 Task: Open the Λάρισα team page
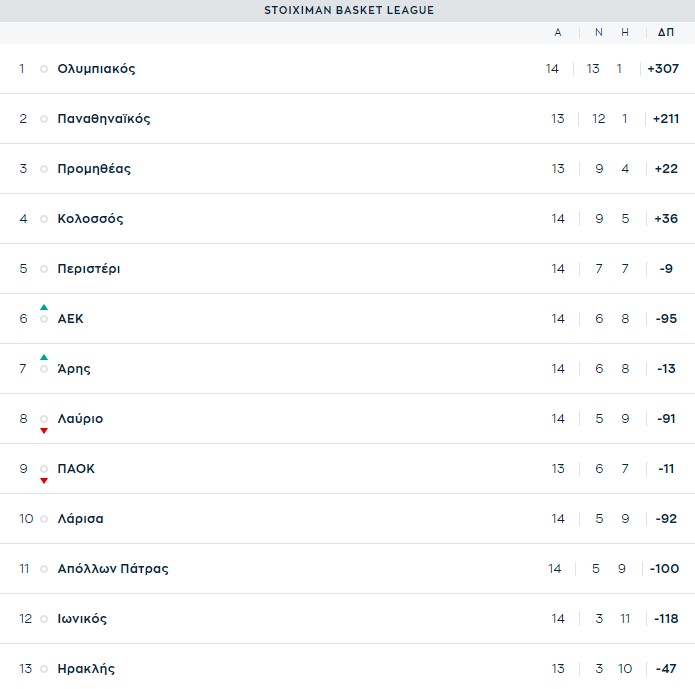[x=81, y=519]
